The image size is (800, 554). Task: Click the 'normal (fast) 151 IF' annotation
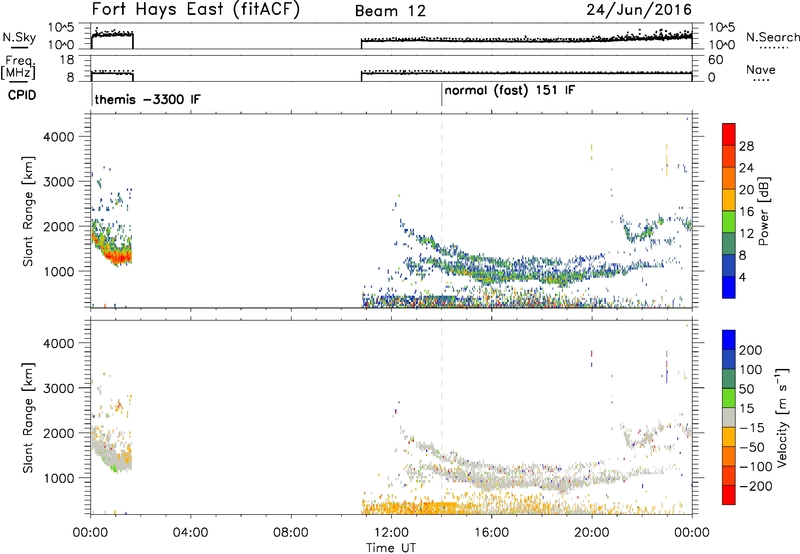509,90
